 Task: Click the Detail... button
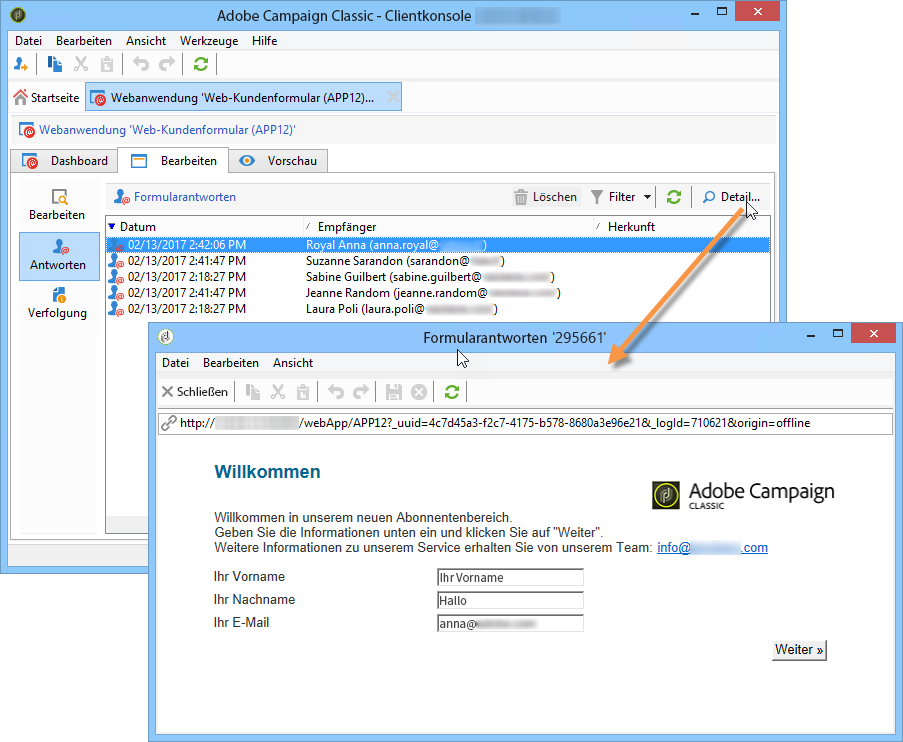click(731, 197)
